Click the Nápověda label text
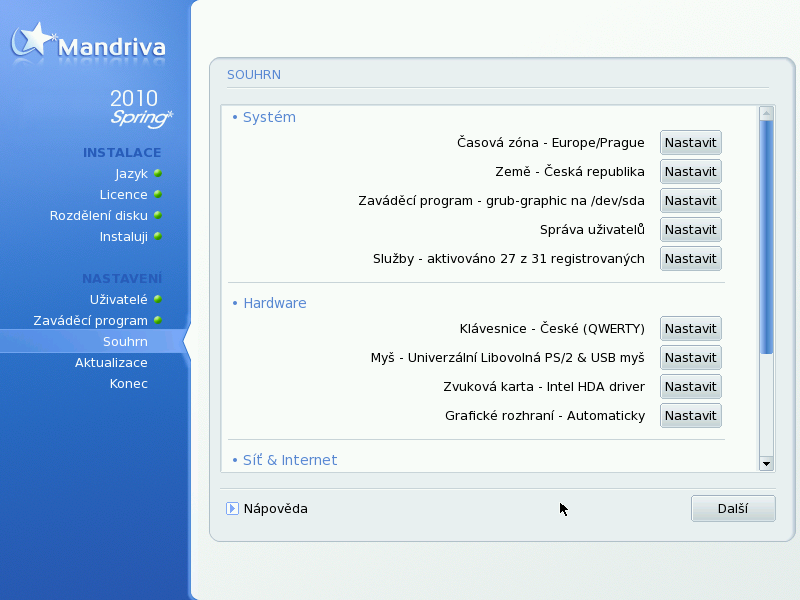The image size is (800, 600). pos(276,509)
